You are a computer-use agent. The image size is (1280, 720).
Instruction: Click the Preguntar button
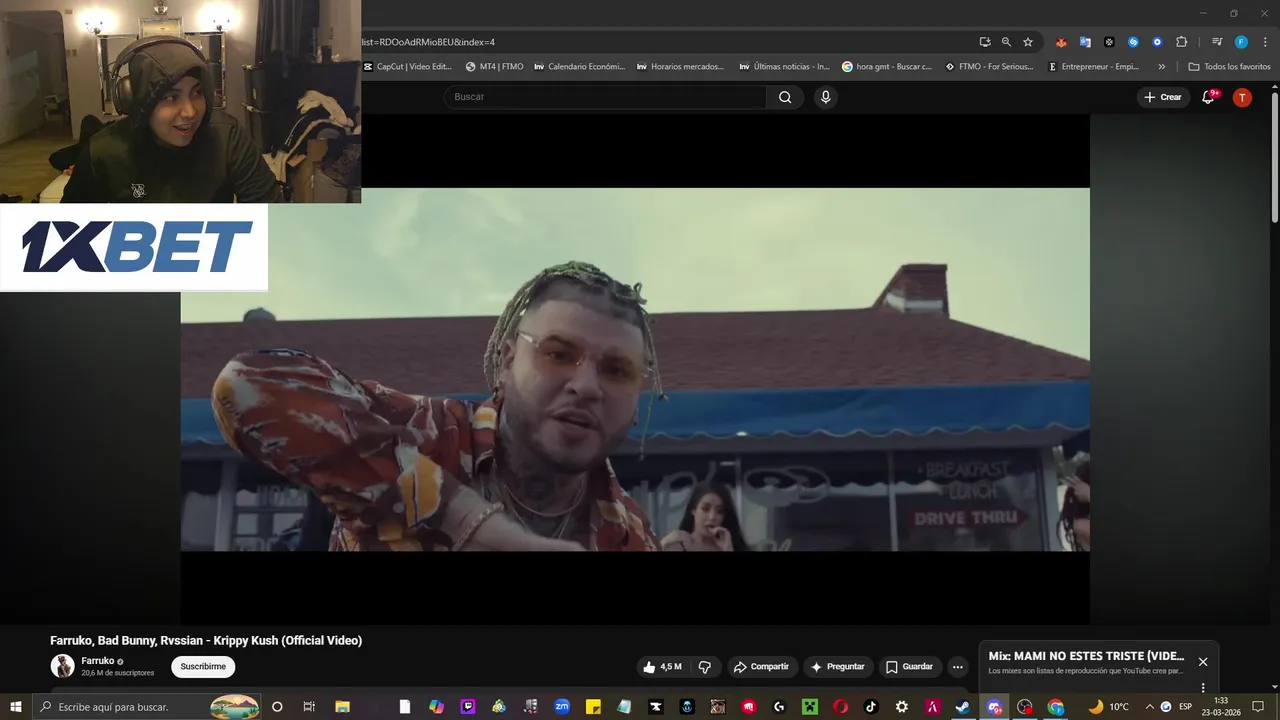837,667
